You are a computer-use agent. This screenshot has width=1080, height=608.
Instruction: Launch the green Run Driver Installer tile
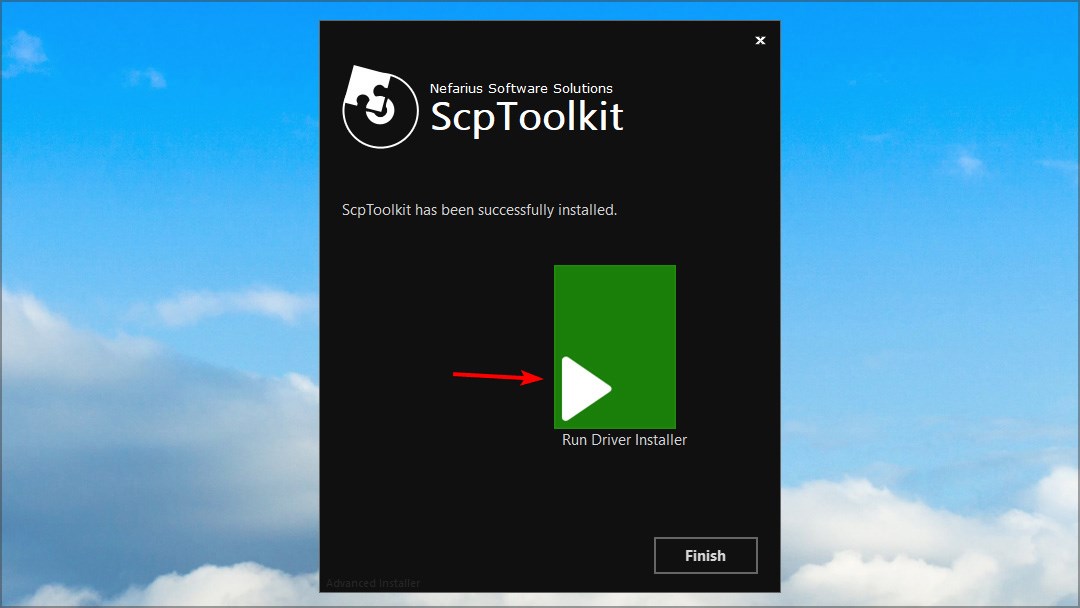pos(614,346)
